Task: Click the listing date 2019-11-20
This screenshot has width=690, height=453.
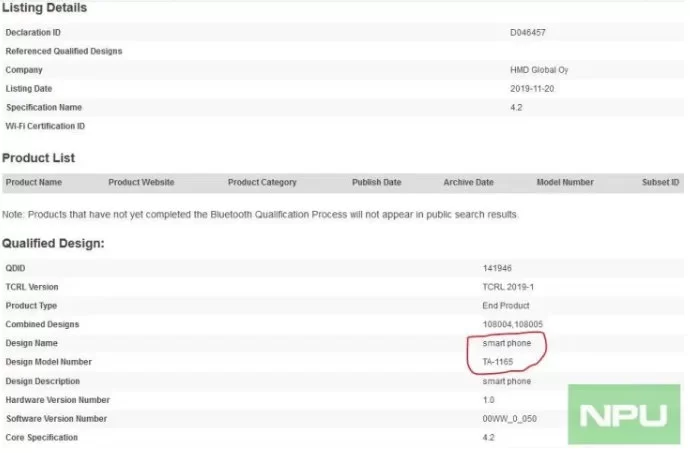Action: click(x=531, y=89)
